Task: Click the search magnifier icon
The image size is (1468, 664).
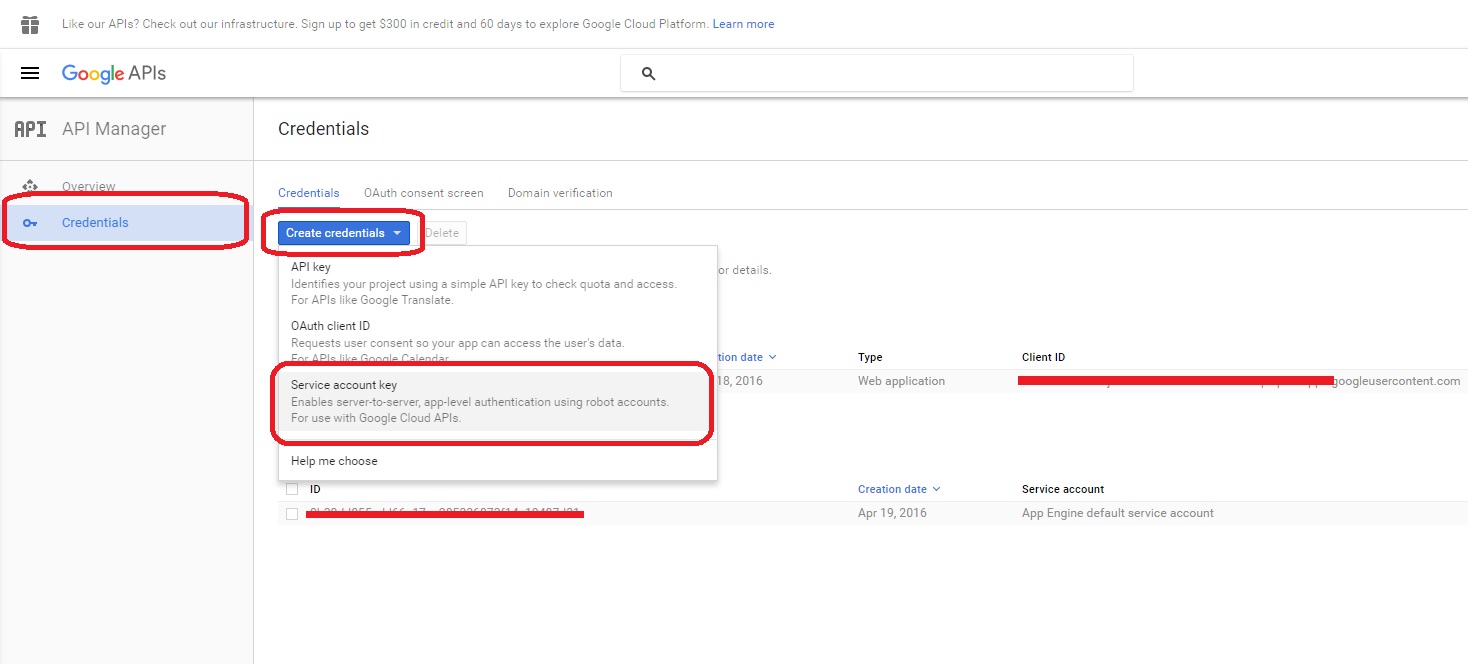Action: point(648,74)
